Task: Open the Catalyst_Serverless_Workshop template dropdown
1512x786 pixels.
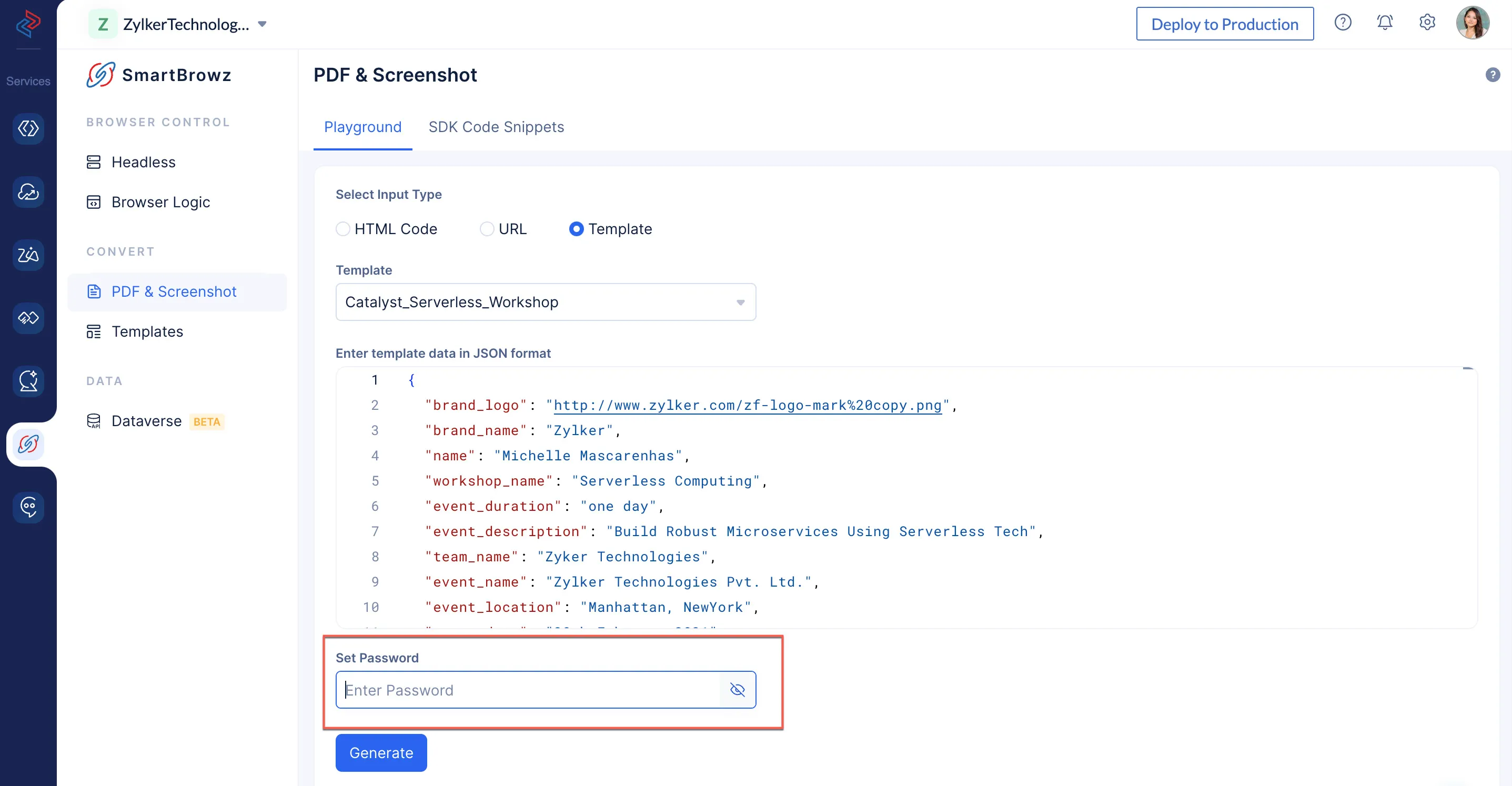Action: coord(545,301)
